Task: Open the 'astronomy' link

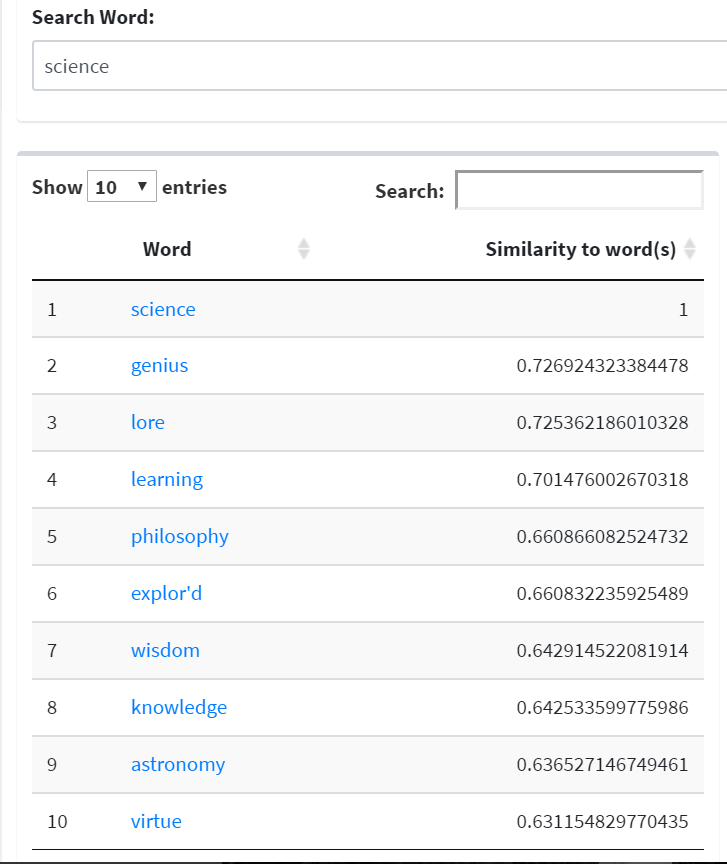Action: 177,764
